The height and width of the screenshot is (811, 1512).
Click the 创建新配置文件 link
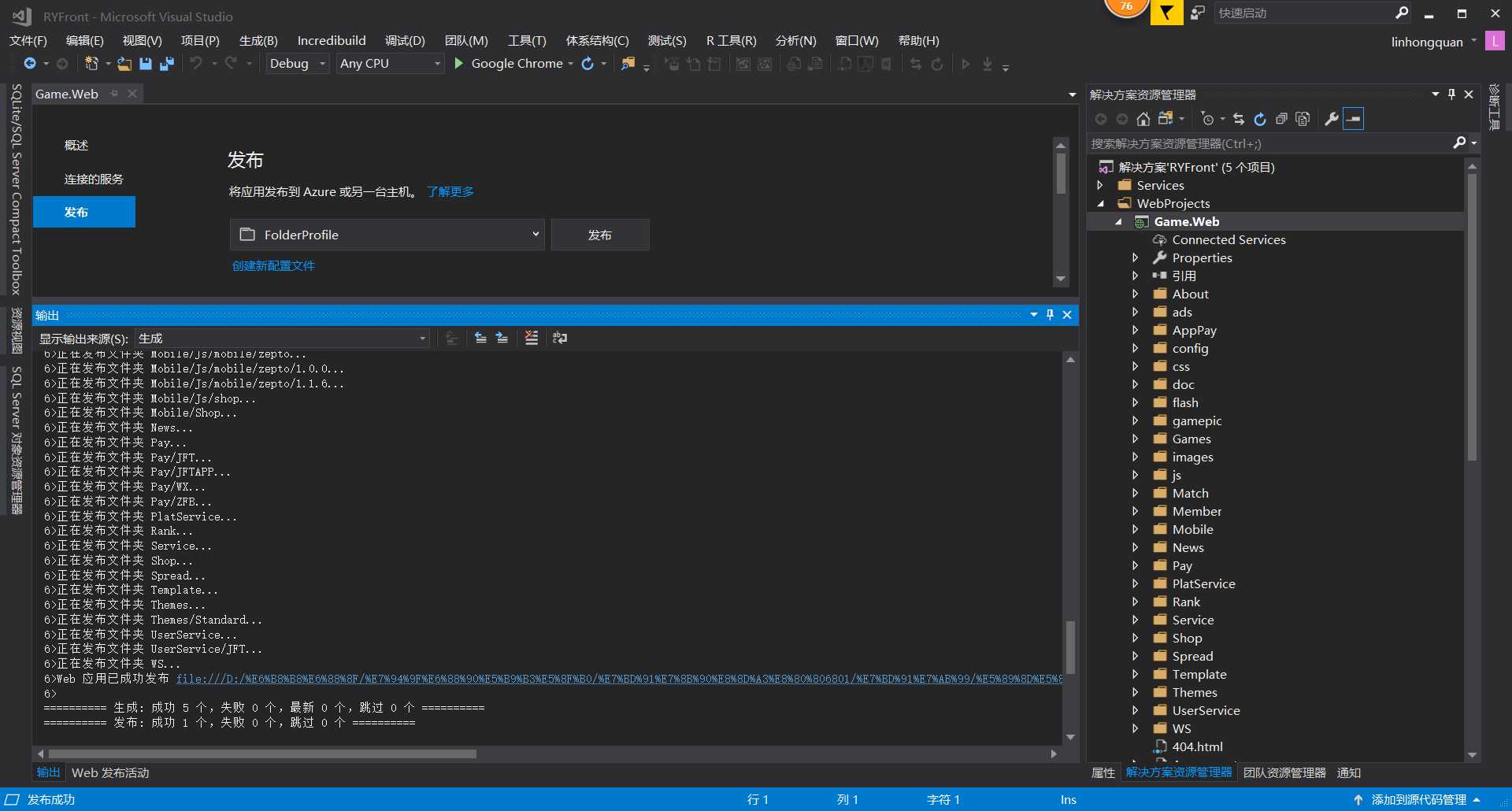pyautogui.click(x=273, y=266)
